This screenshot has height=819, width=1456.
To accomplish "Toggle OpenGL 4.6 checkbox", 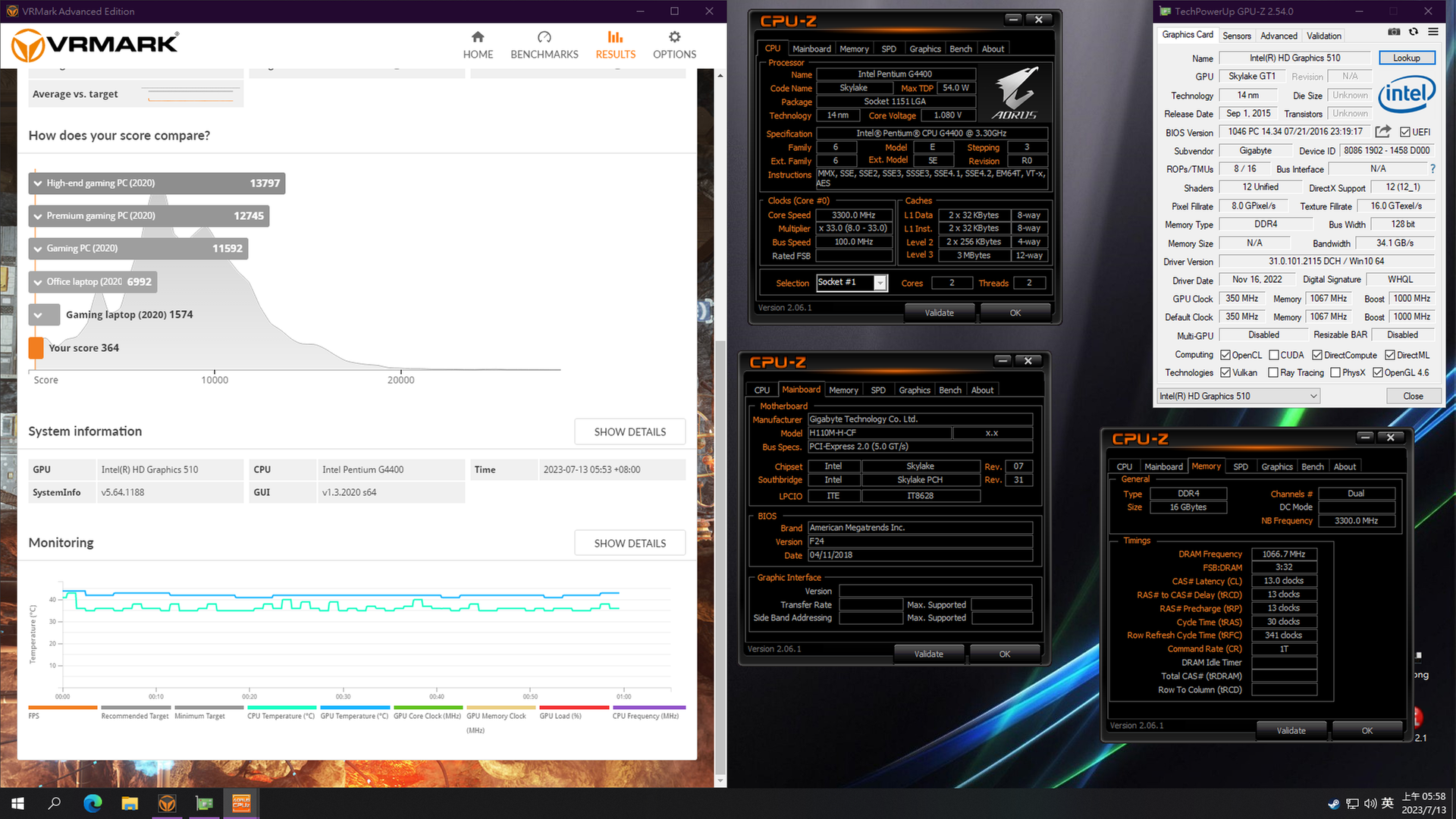I will tap(1378, 372).
